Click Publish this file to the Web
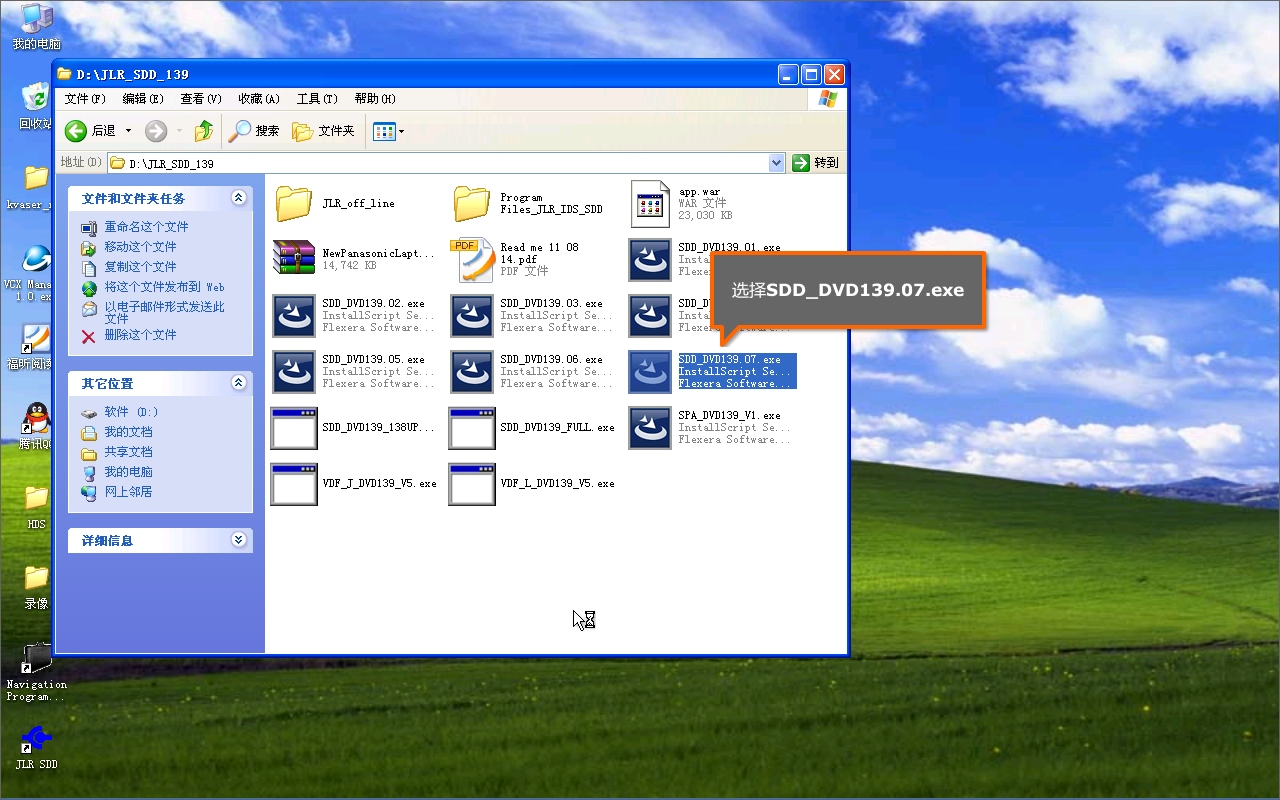Image resolution: width=1280 pixels, height=800 pixels. pyautogui.click(x=165, y=287)
